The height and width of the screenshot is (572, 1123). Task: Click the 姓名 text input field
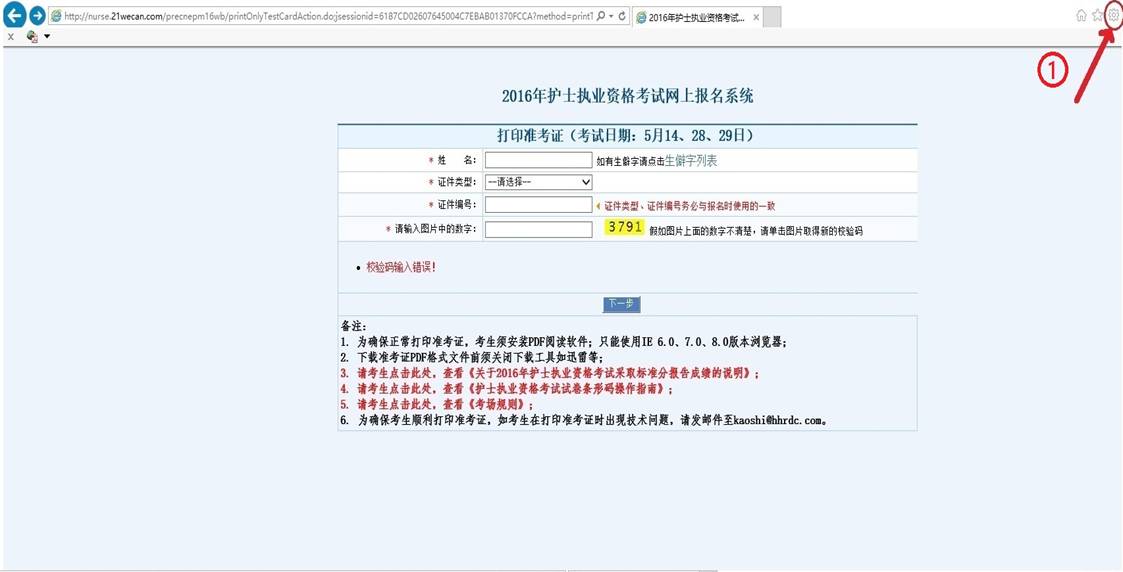tap(538, 160)
